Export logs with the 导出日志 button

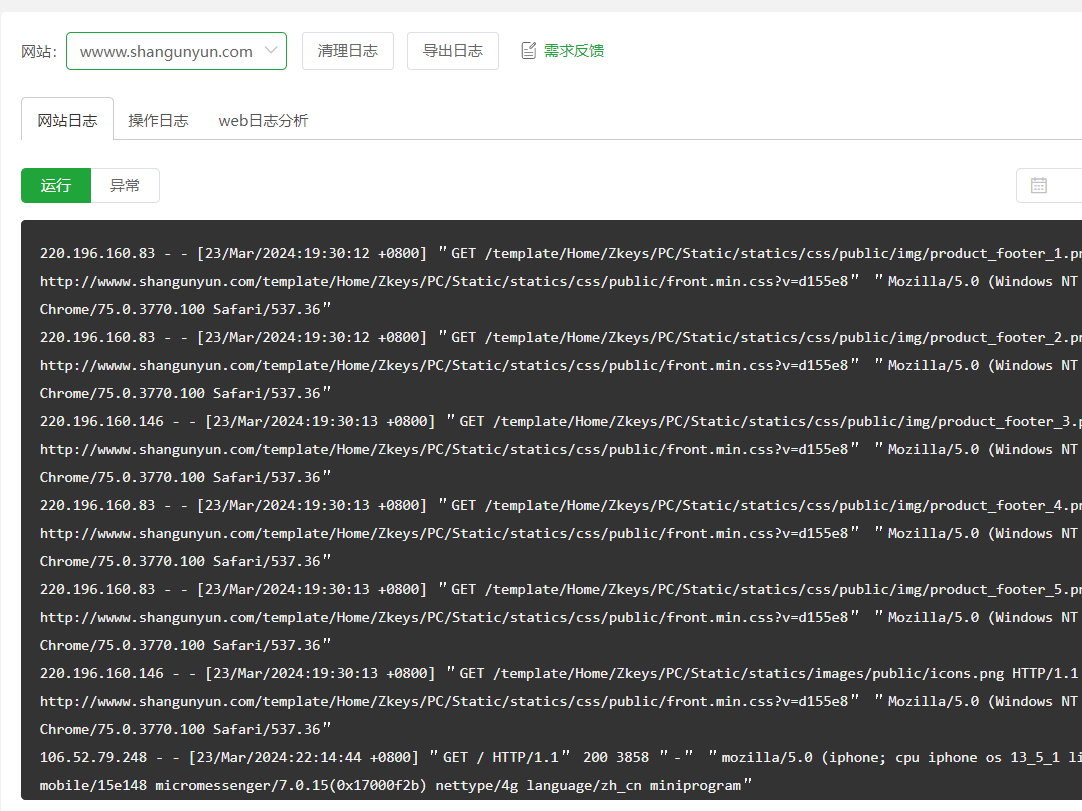click(452, 51)
